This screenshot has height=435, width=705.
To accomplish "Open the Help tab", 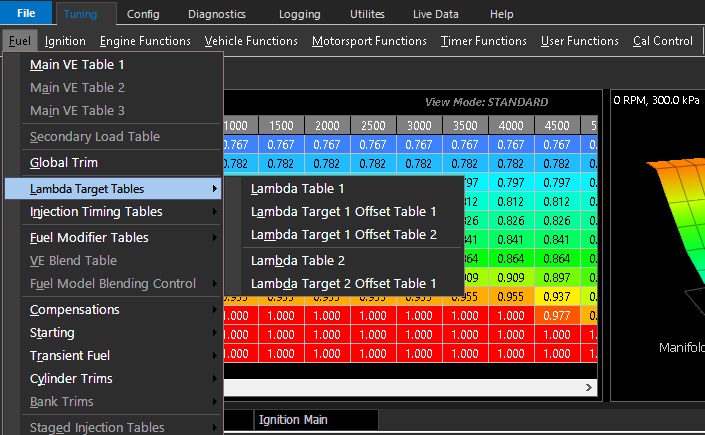I will pos(502,14).
